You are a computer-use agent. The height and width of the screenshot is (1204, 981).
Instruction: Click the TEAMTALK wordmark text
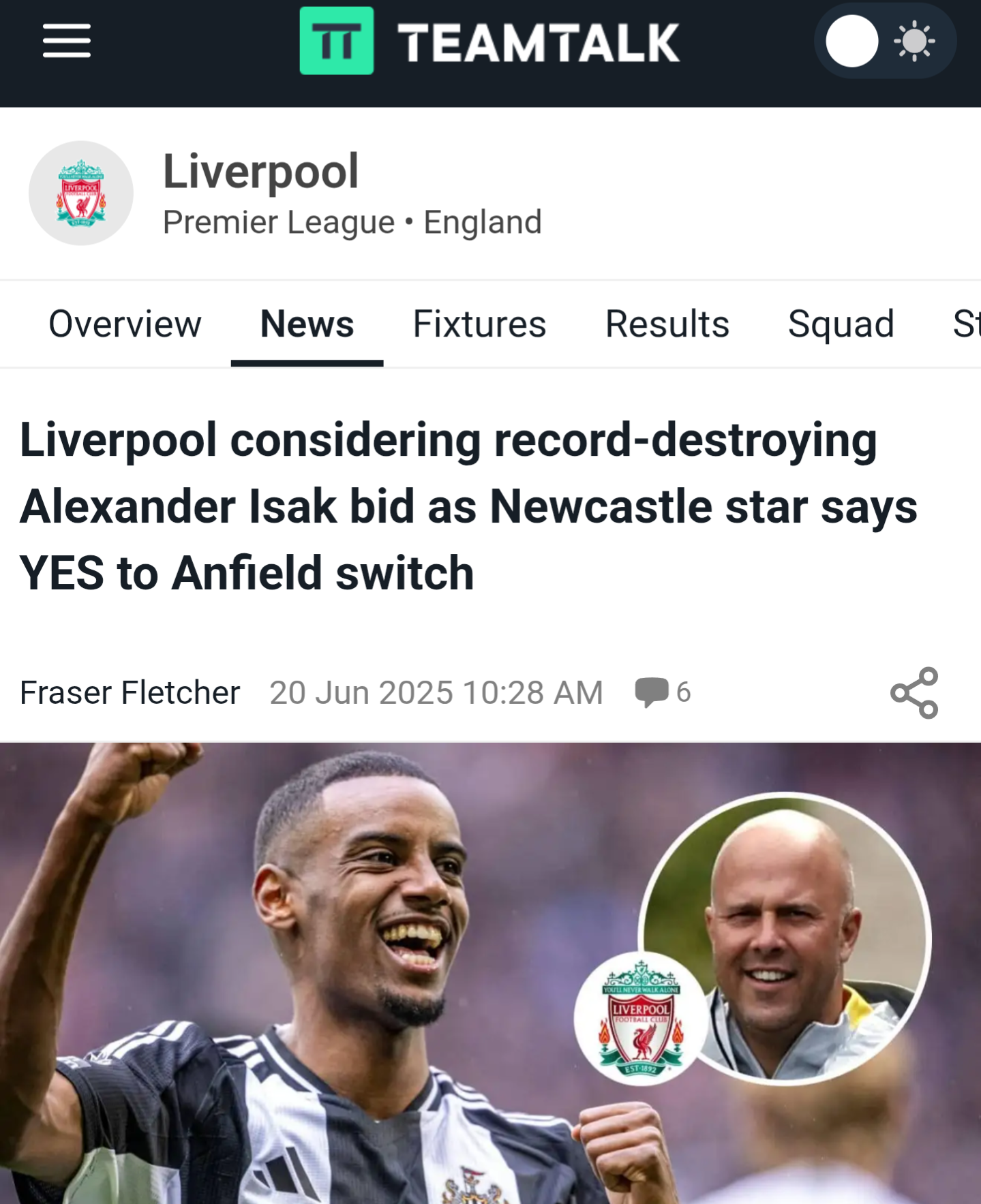click(x=539, y=42)
